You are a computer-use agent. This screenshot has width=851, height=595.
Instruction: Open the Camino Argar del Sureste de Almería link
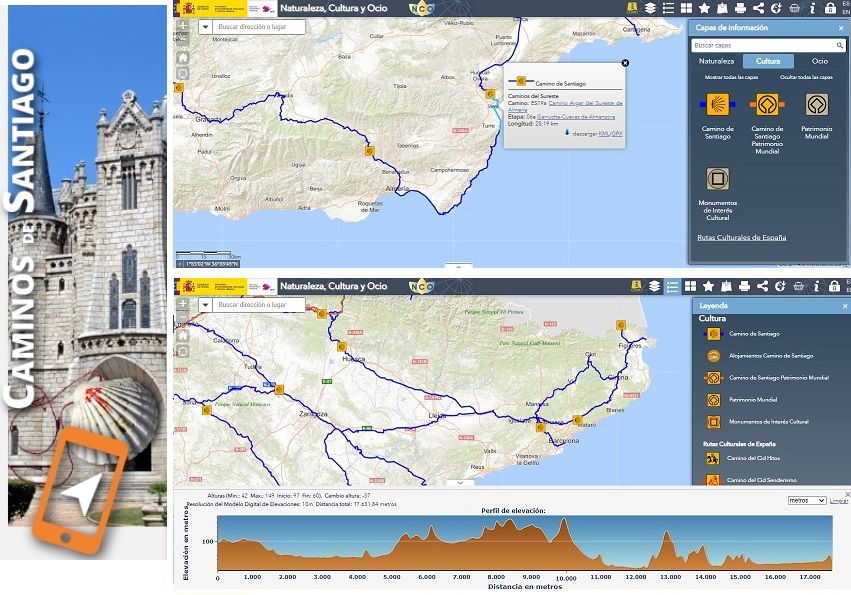(565, 106)
